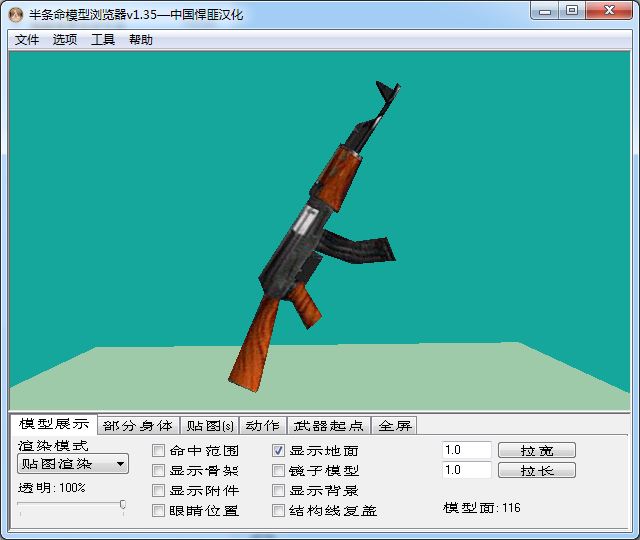
Task: Click the length scale field beside 拉长
Action: [467, 470]
